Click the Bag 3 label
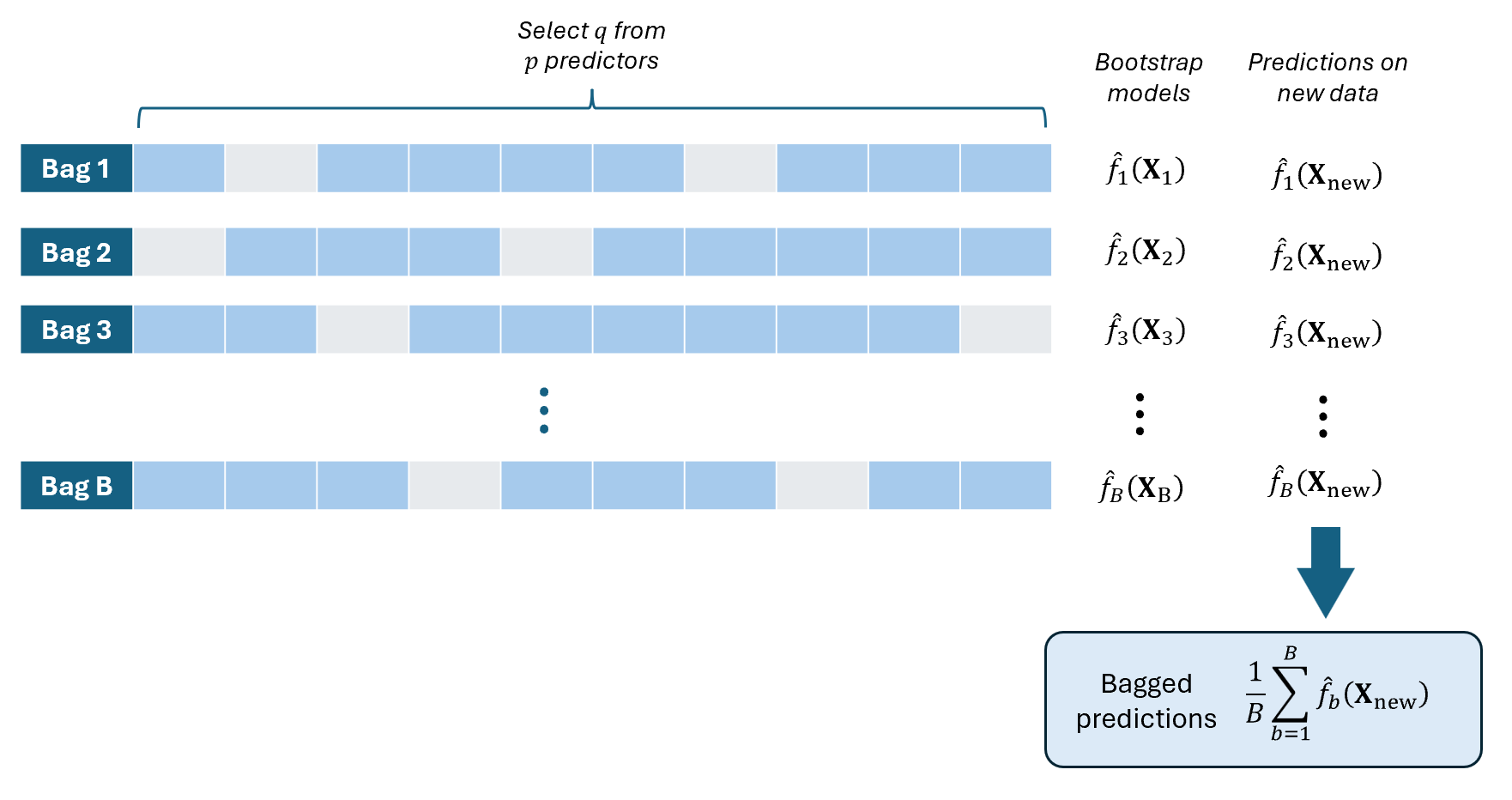This screenshot has width=1512, height=800. tap(76, 330)
